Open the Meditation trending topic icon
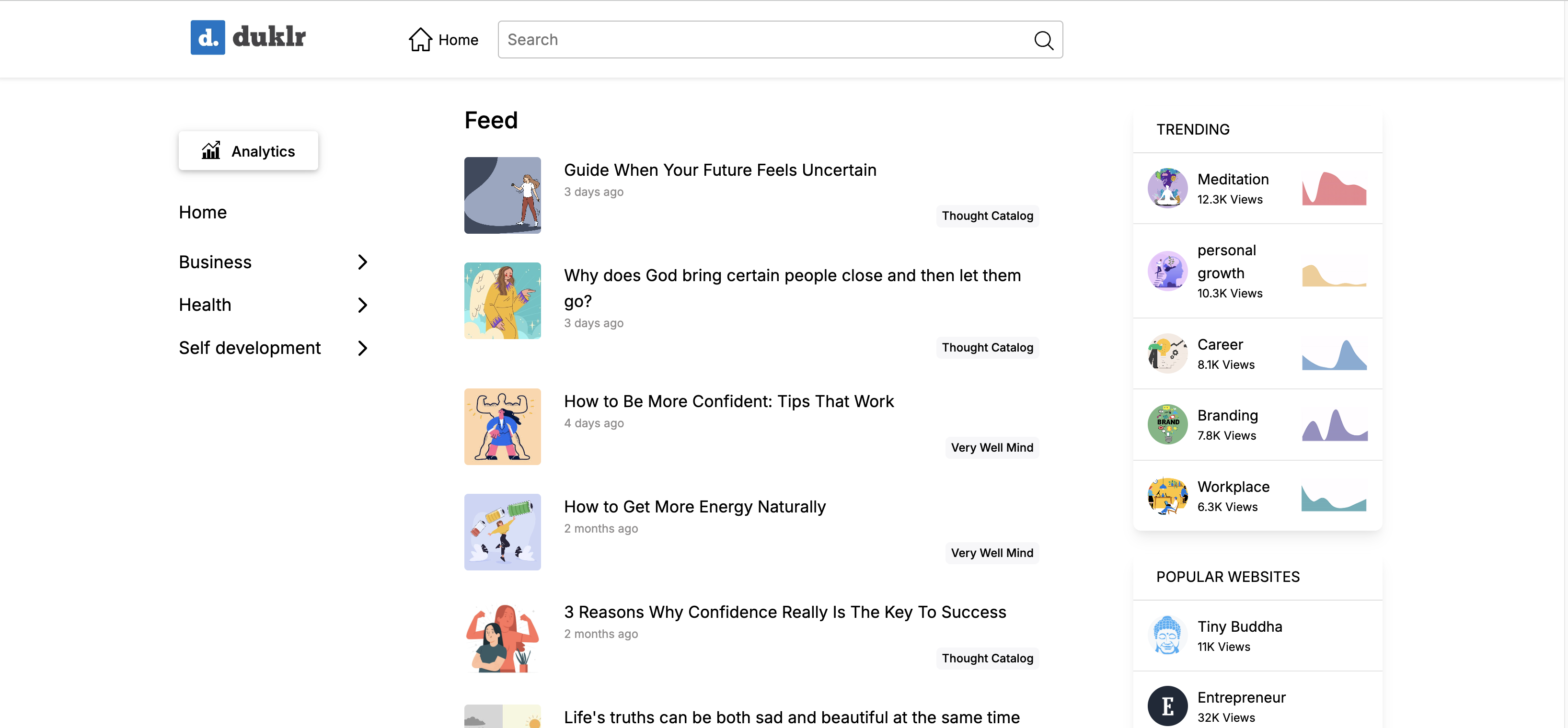The height and width of the screenshot is (728, 1568). click(x=1167, y=189)
